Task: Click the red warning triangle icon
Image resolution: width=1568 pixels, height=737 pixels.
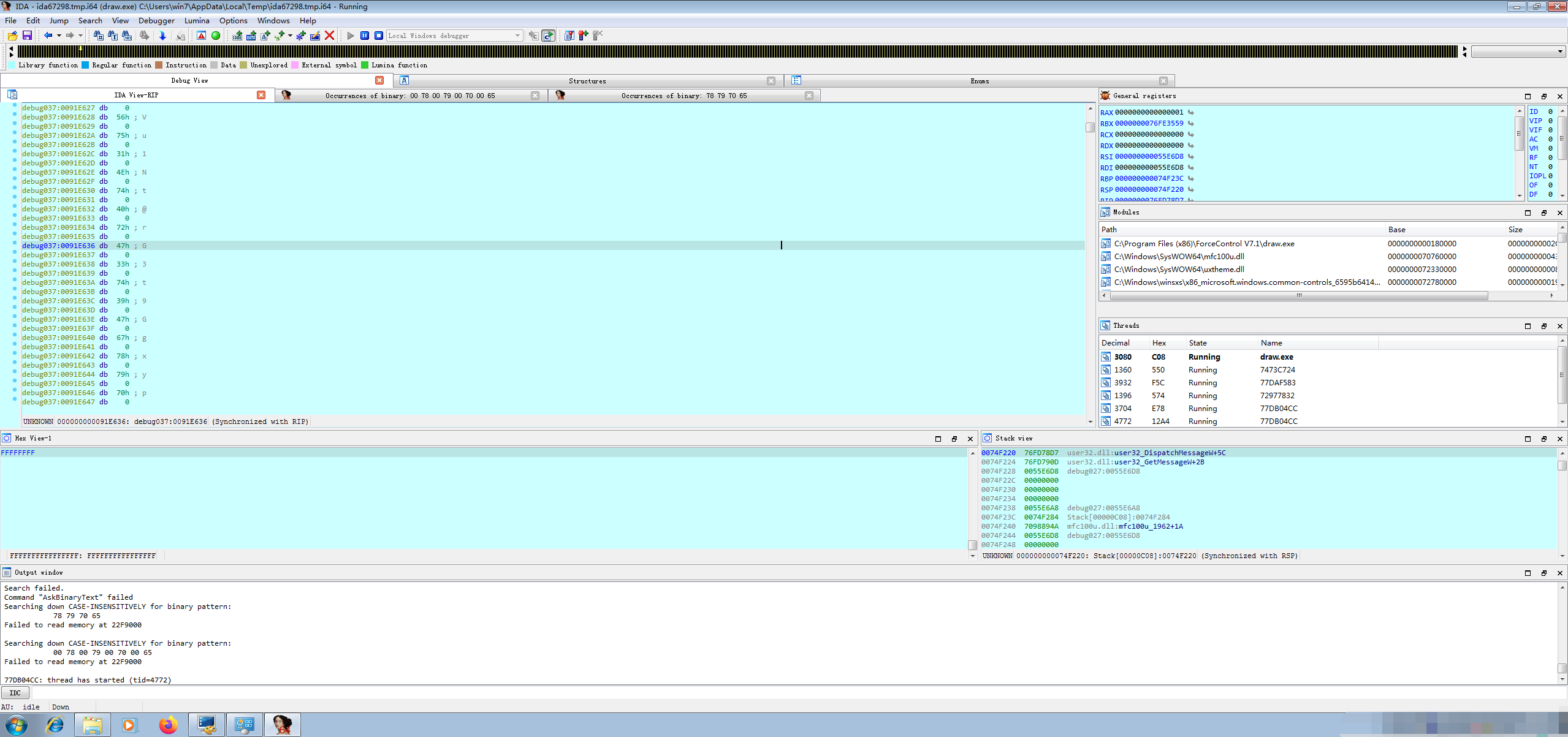Action: (201, 36)
